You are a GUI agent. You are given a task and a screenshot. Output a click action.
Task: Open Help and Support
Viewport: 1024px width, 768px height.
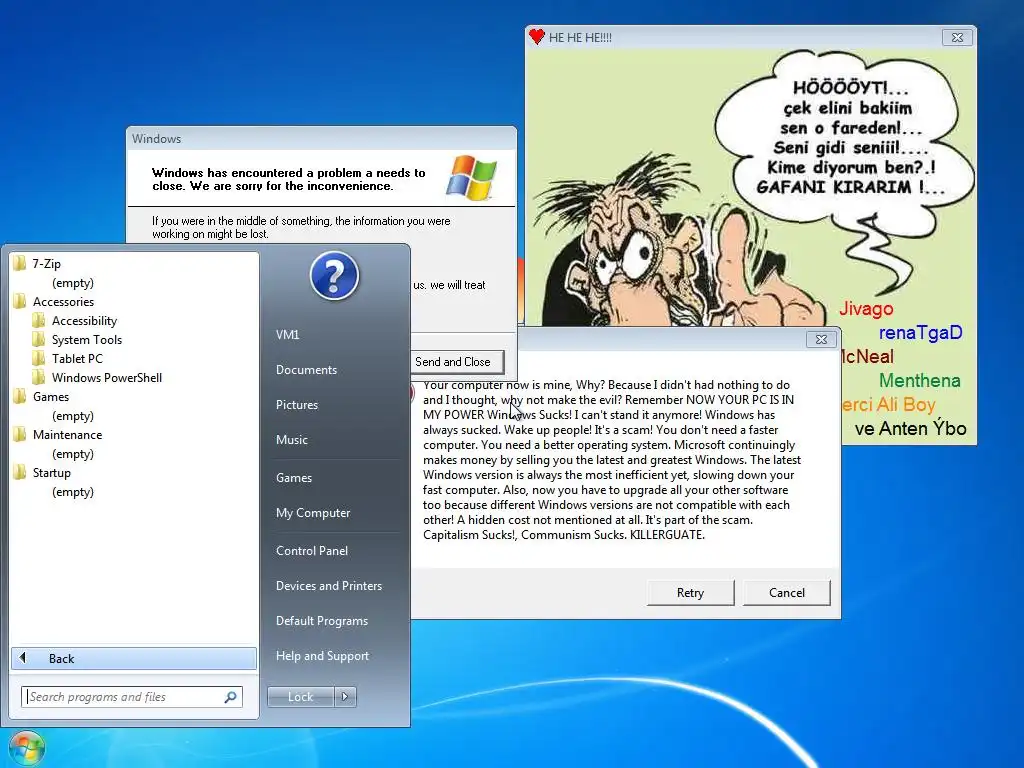point(323,656)
